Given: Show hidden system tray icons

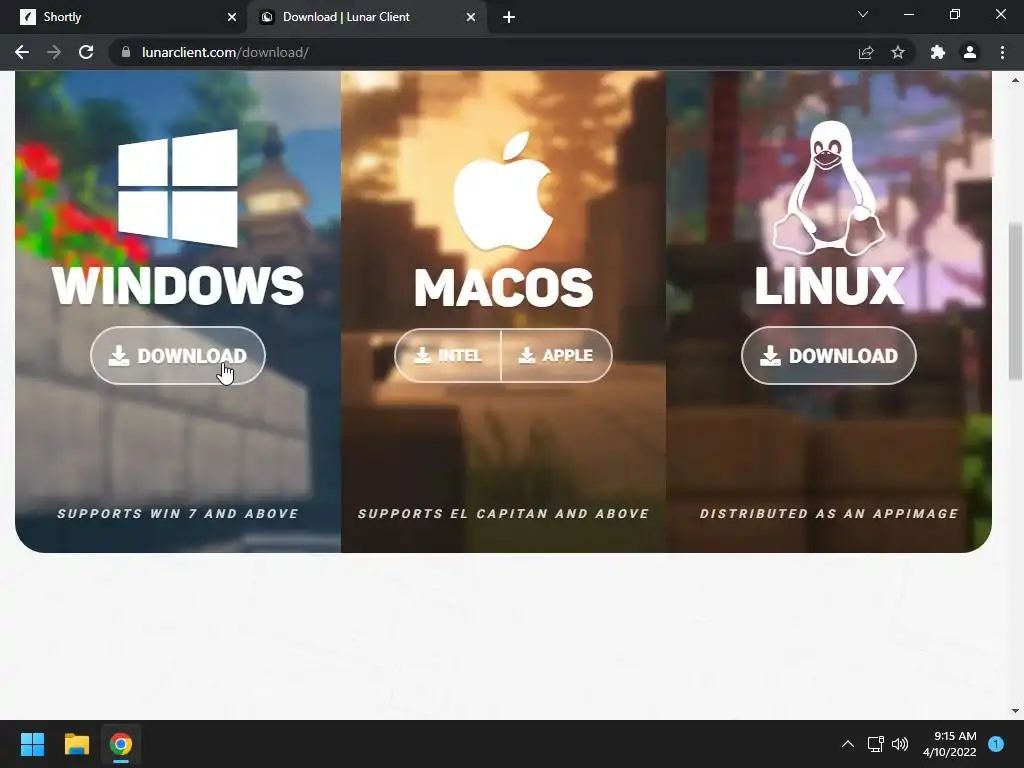Looking at the screenshot, I should [848, 744].
